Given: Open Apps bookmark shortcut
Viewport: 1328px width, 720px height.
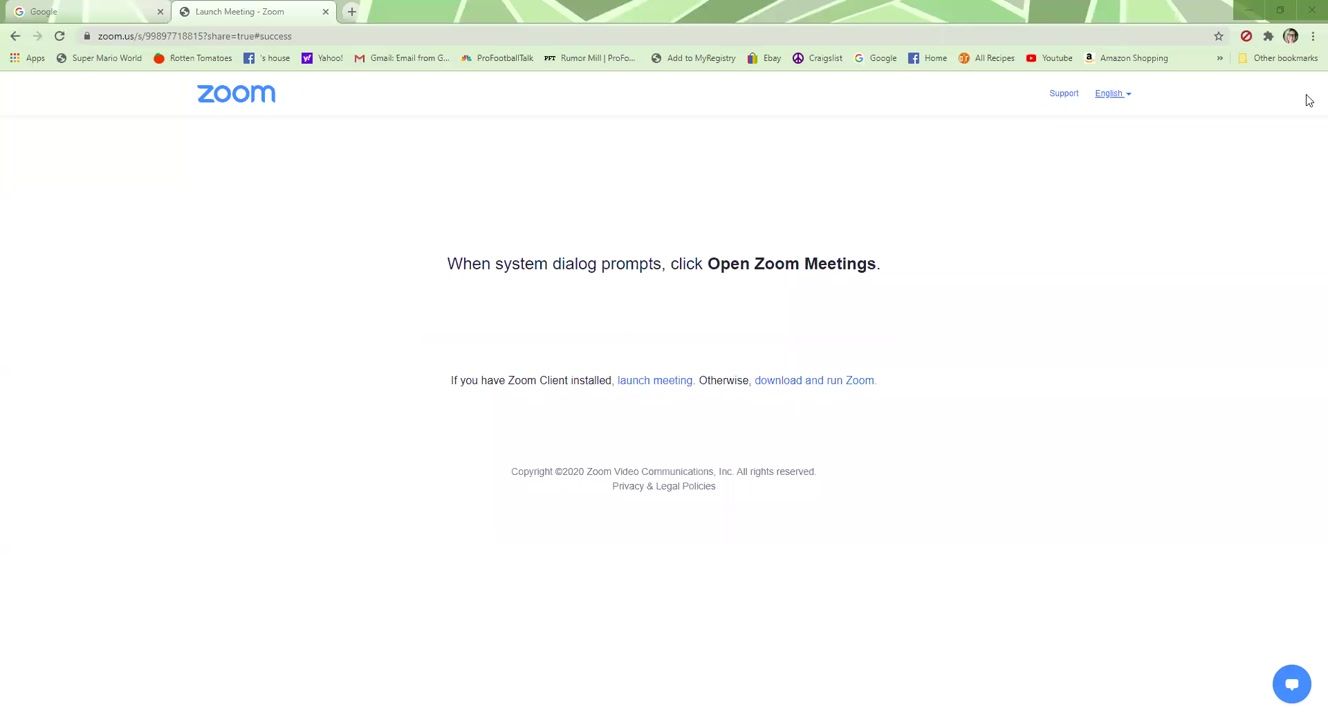Looking at the screenshot, I should [x=27, y=58].
